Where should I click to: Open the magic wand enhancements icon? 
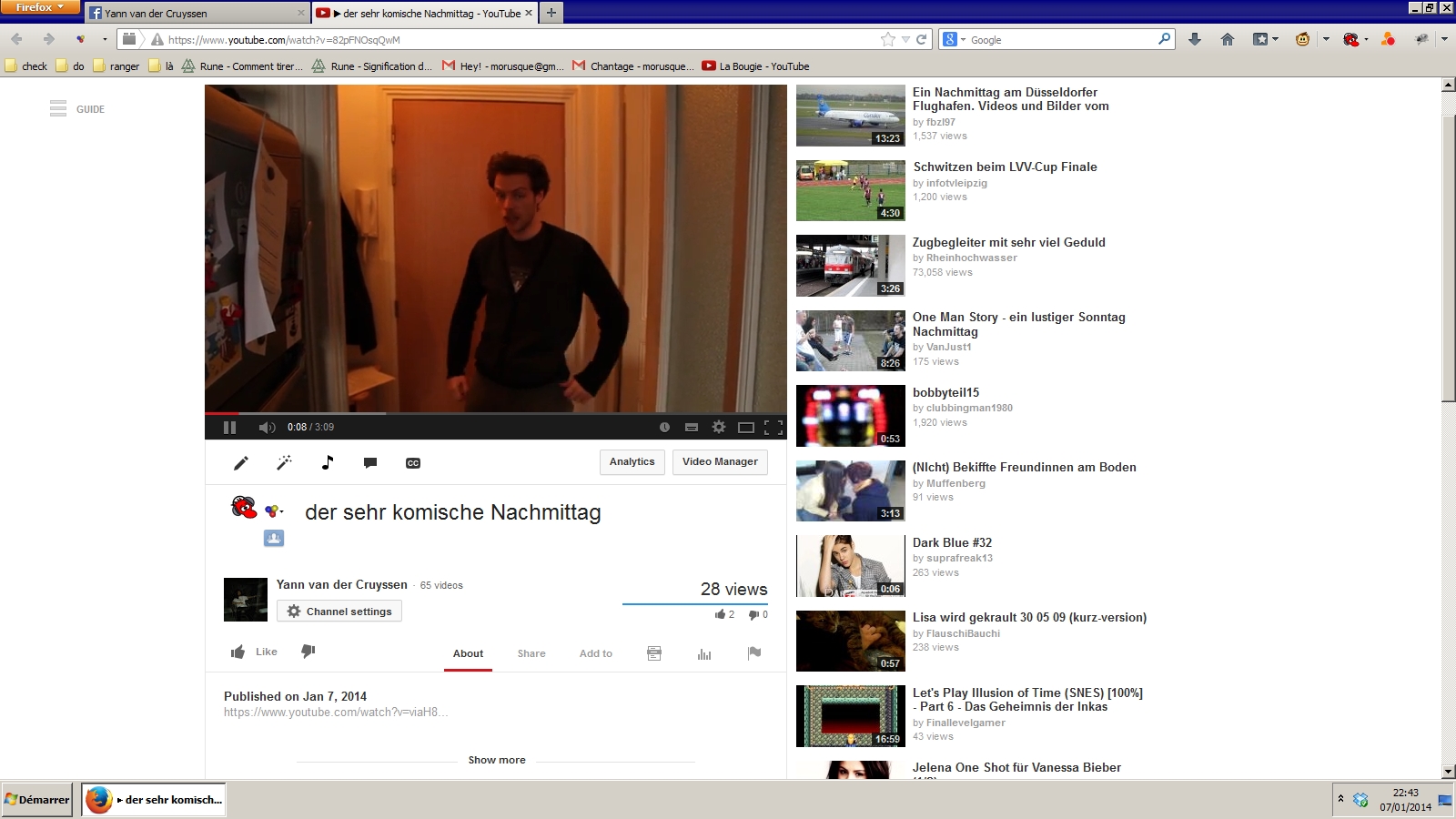284,463
